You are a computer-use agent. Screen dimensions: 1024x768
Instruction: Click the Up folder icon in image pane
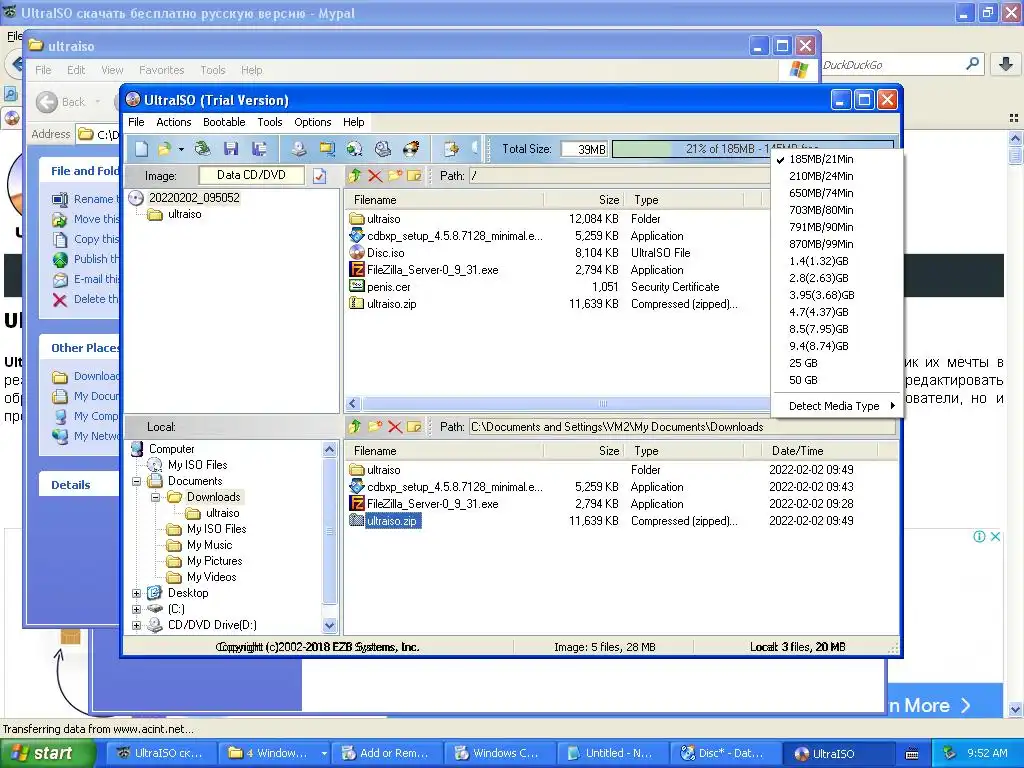(355, 175)
